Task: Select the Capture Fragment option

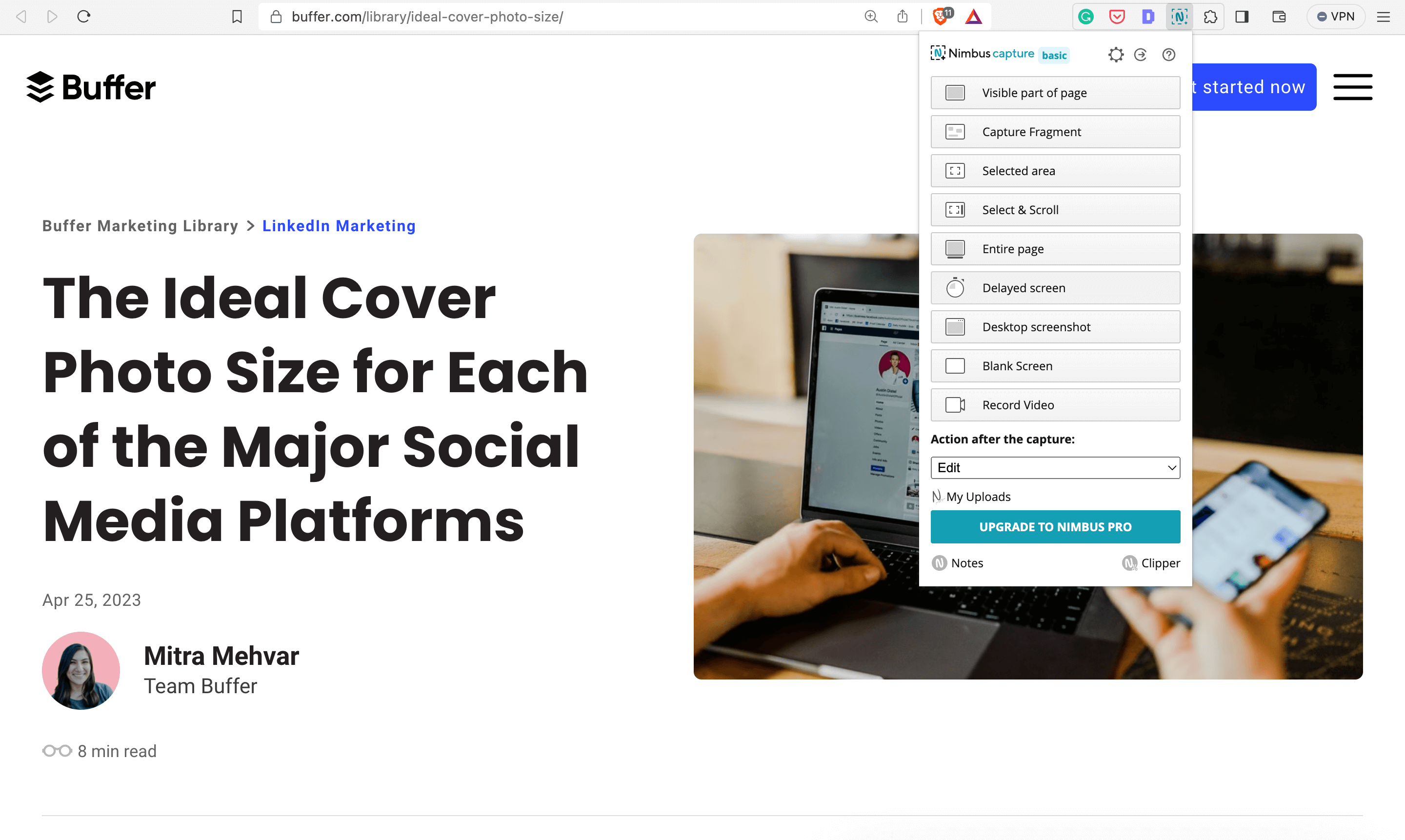Action: click(1055, 131)
